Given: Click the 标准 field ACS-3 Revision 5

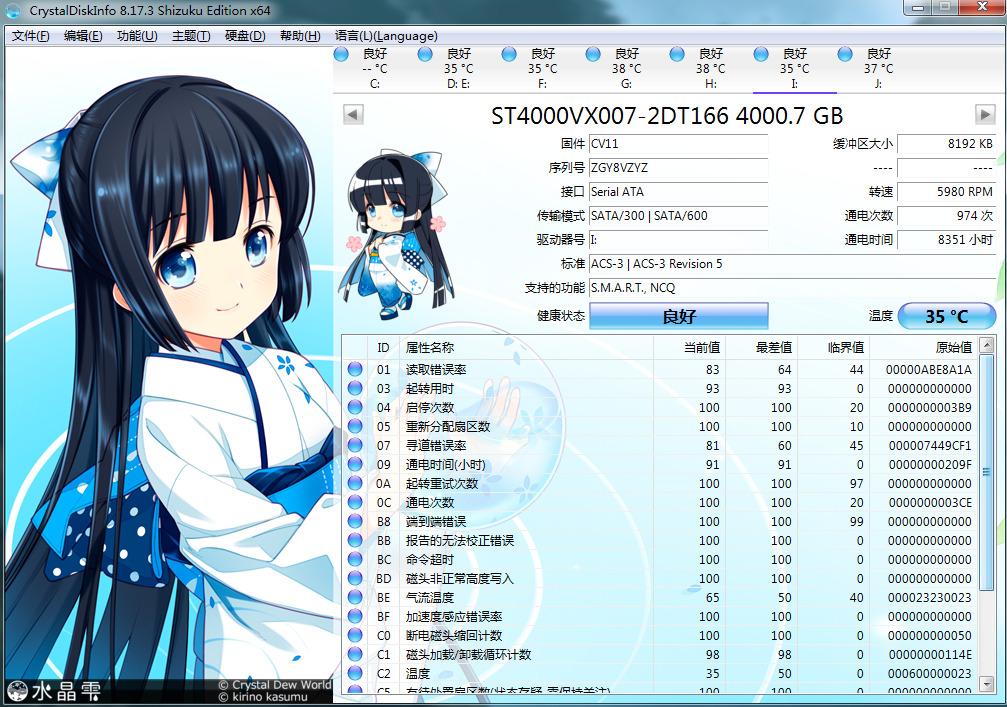Looking at the screenshot, I should point(792,264).
